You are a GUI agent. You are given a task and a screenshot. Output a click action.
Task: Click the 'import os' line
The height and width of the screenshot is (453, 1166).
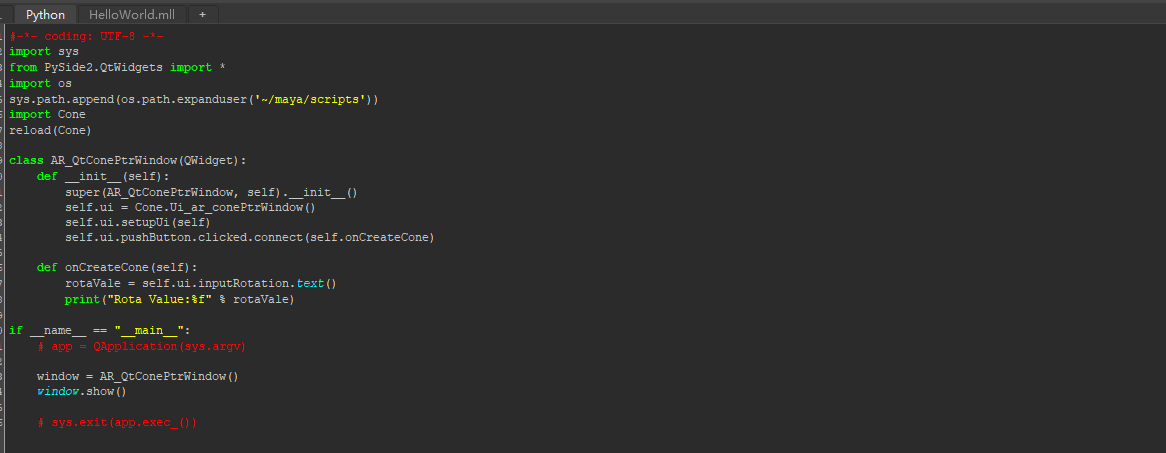tap(40, 83)
